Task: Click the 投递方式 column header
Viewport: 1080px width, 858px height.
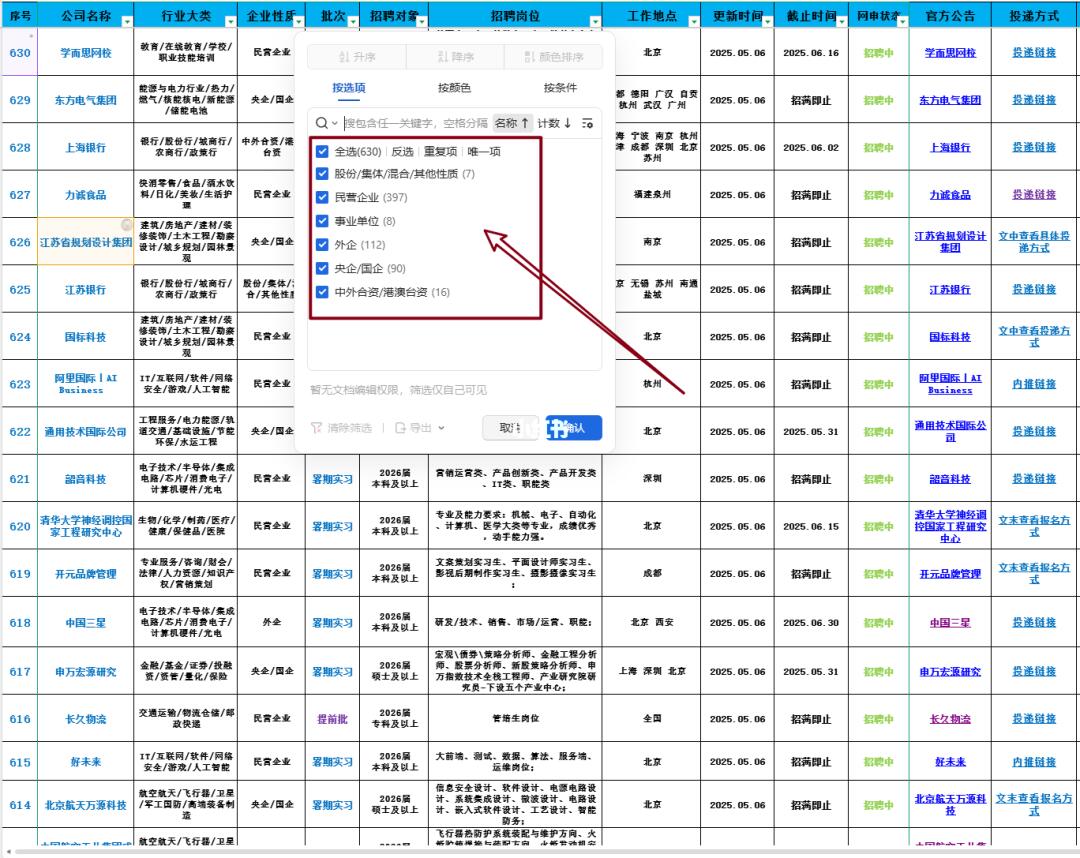Action: point(1035,15)
